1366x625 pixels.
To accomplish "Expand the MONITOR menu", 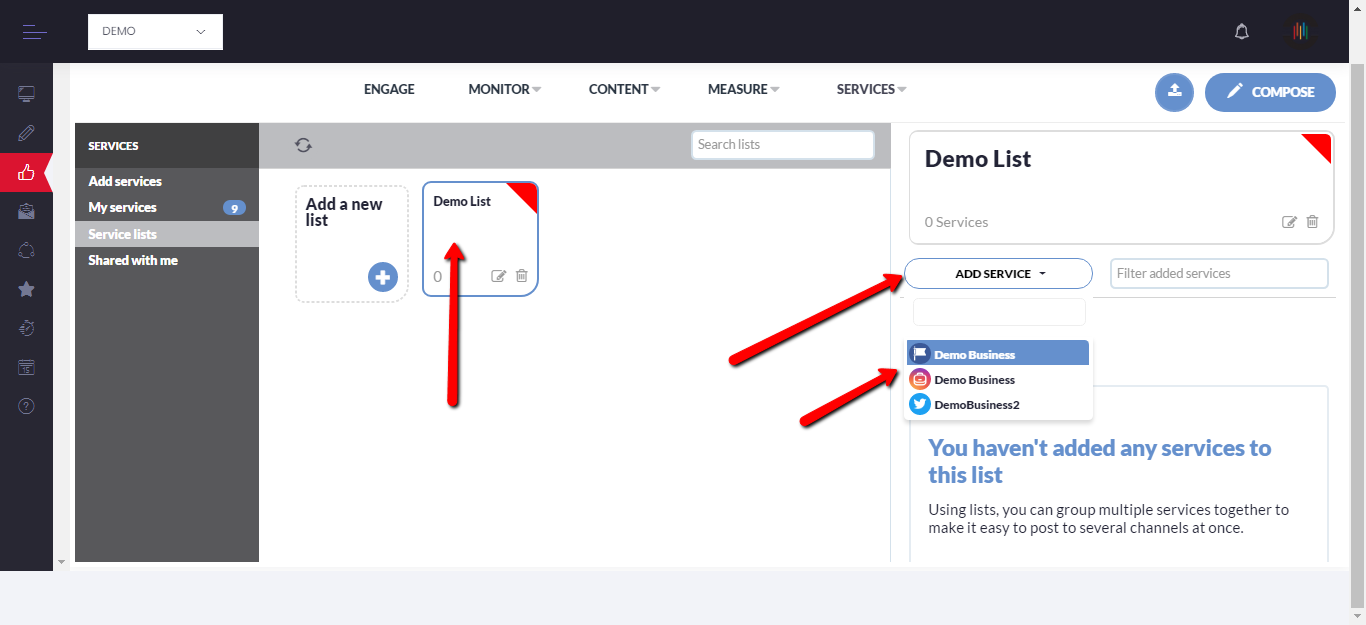I will coord(504,89).
